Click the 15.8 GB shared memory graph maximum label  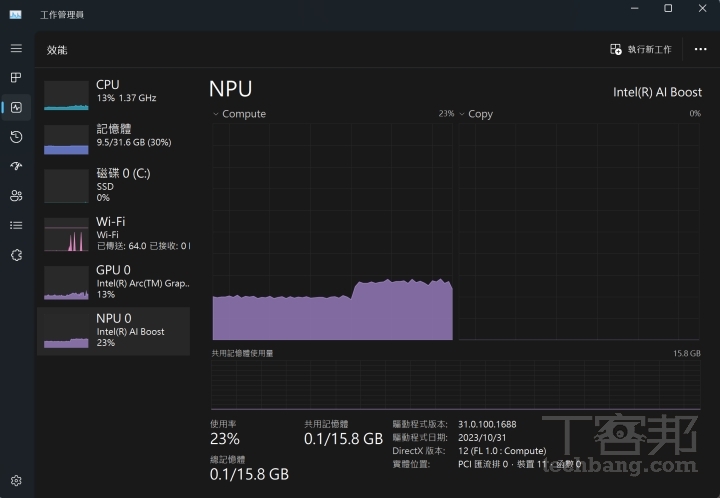686,353
